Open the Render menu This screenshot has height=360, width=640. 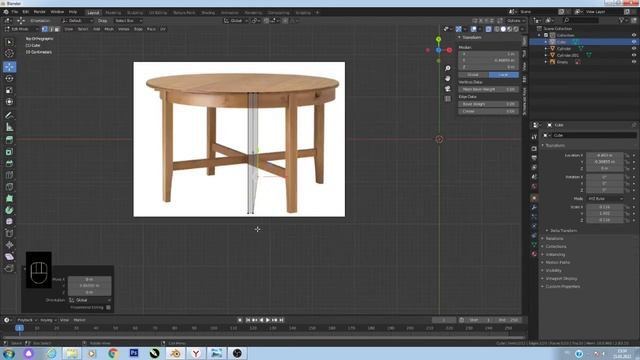pos(40,12)
